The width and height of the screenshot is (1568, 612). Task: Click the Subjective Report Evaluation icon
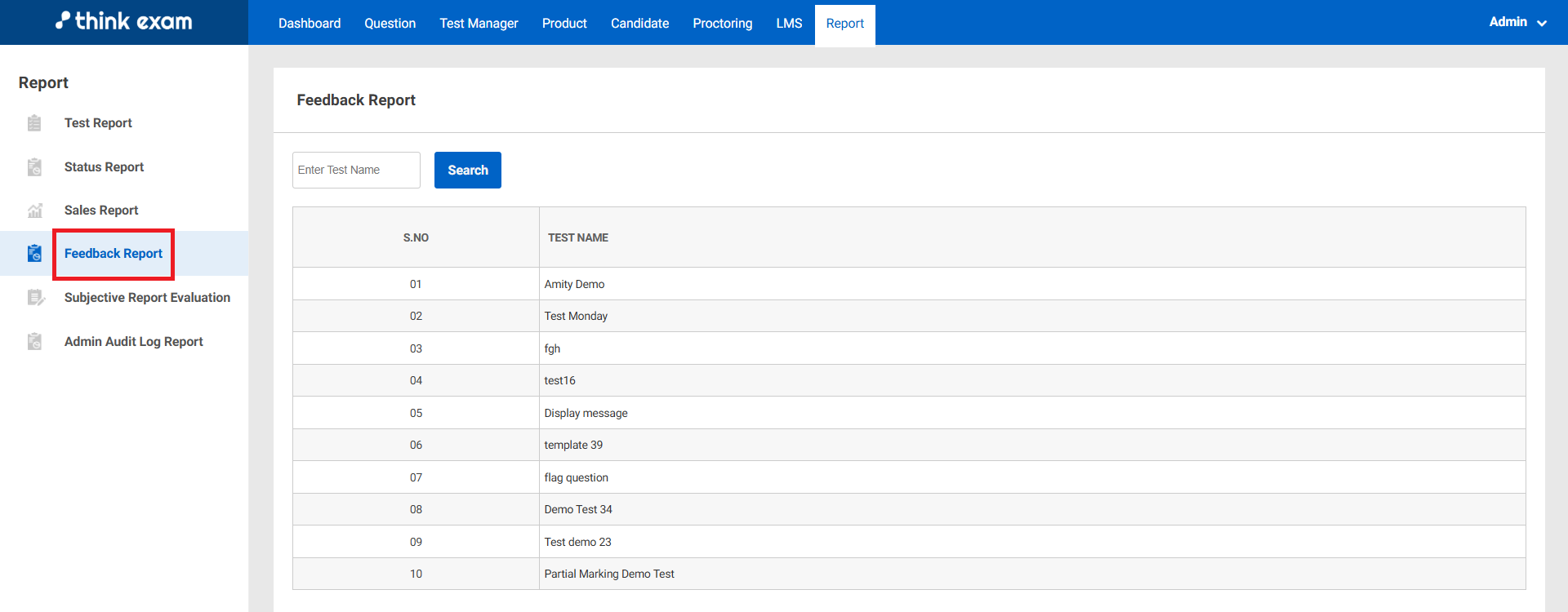(x=36, y=298)
